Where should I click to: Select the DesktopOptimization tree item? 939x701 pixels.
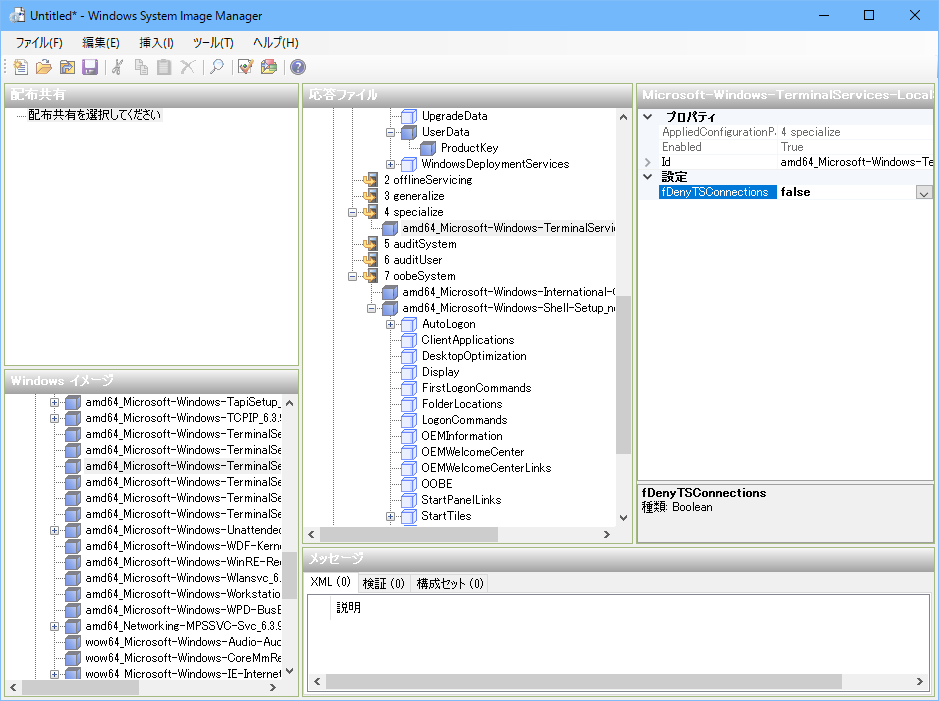click(474, 356)
